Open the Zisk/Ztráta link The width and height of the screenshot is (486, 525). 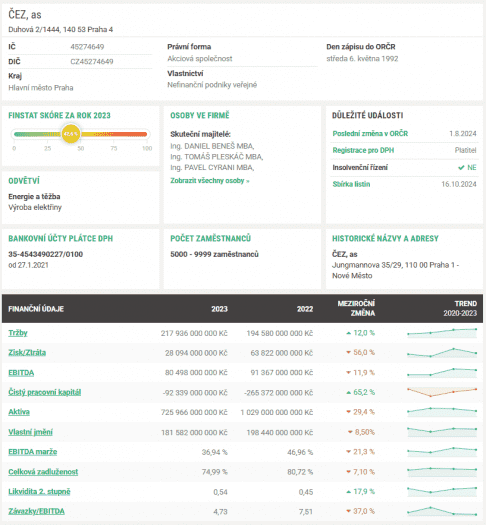tap(27, 353)
